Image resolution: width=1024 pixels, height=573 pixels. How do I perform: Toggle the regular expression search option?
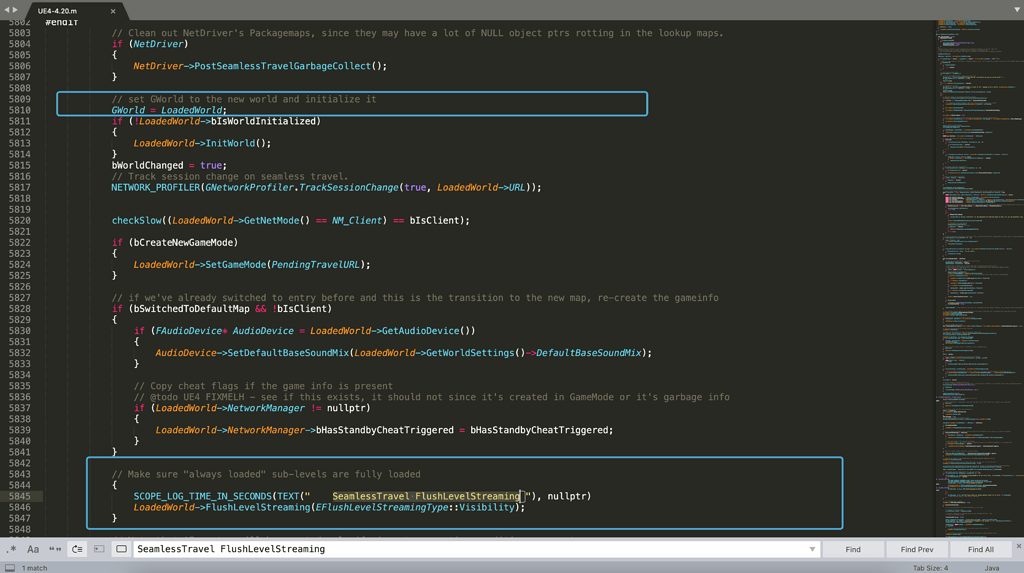coord(11,549)
